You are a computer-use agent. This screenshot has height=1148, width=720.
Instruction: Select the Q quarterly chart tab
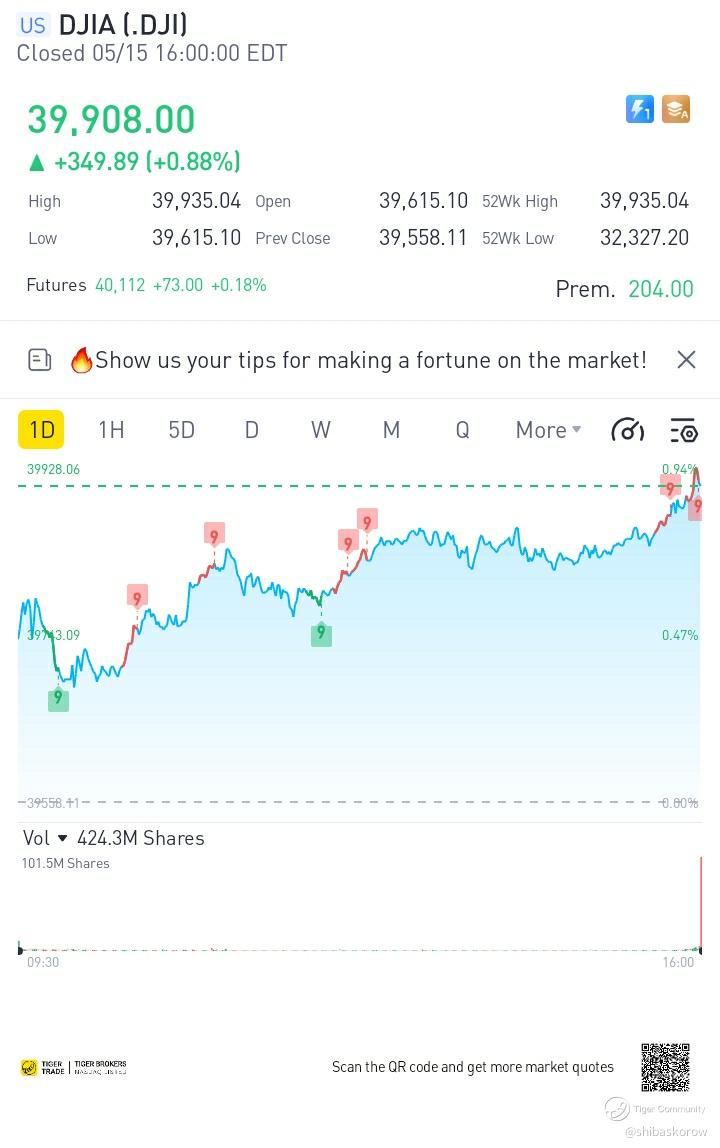(x=462, y=430)
